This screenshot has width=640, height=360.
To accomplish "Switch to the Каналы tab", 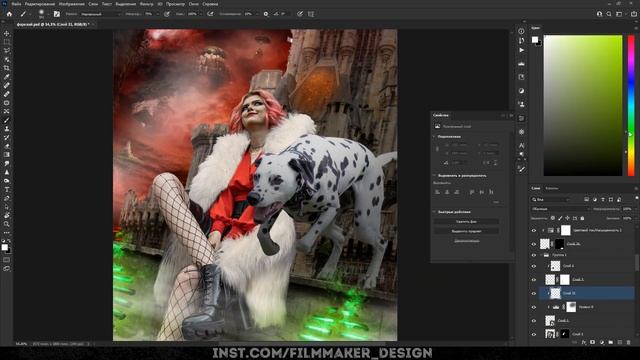I will click(x=552, y=188).
